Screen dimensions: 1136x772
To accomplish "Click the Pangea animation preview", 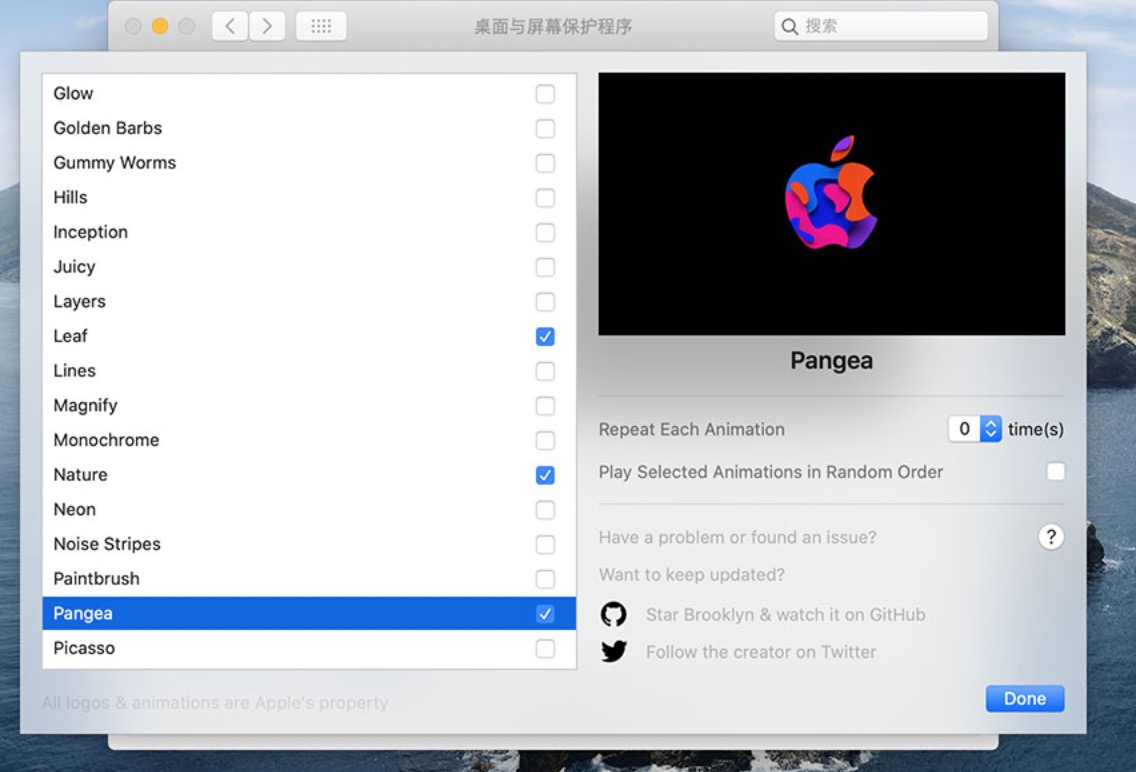I will pyautogui.click(x=832, y=204).
